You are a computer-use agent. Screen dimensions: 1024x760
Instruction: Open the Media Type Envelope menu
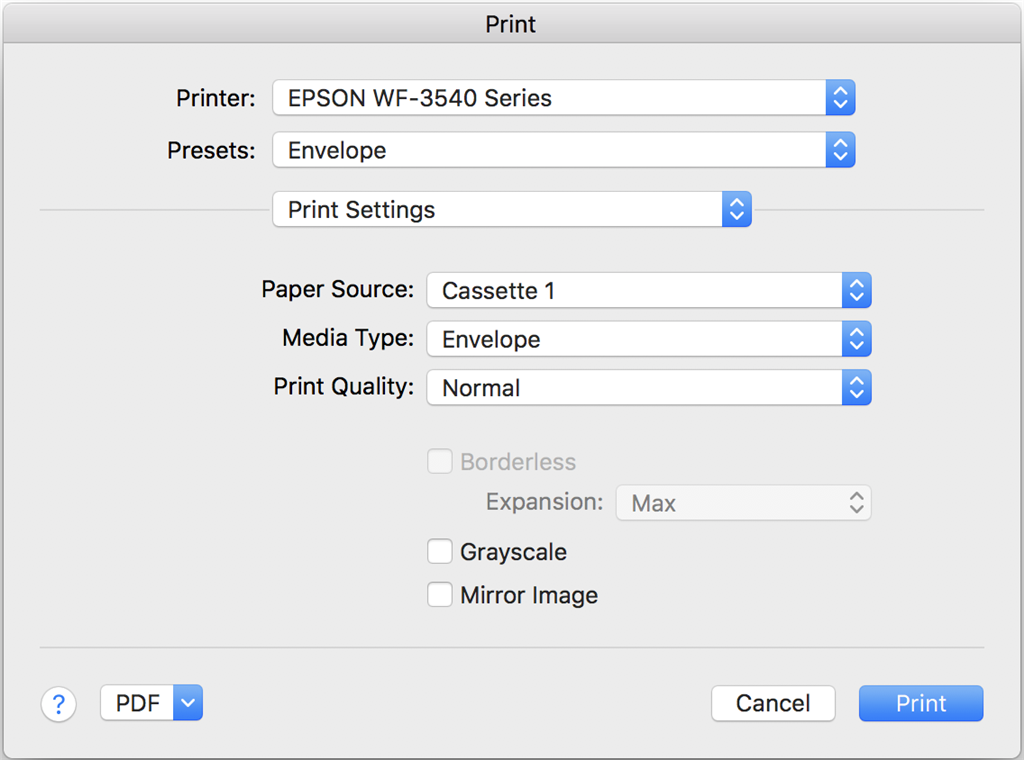[649, 339]
